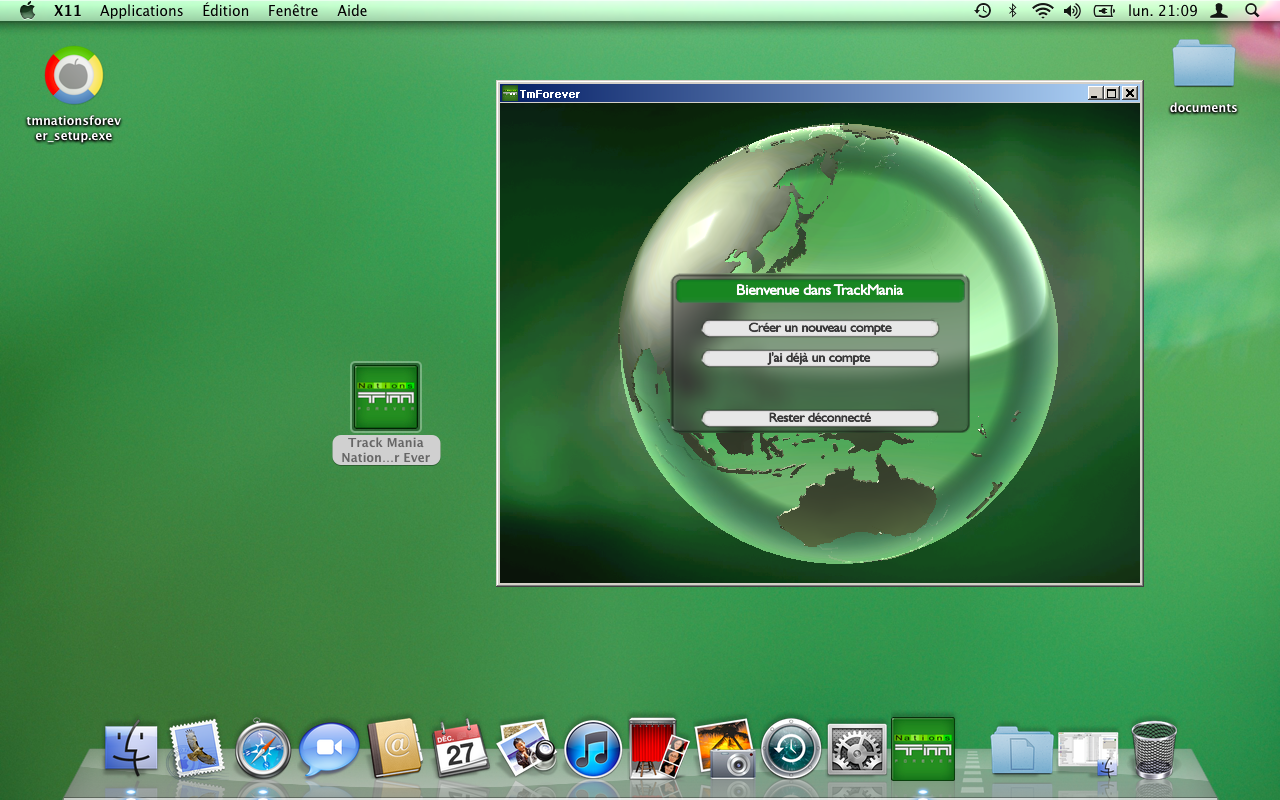Viewport: 1280px width, 800px height.
Task: Open Photo Booth in the dock
Action: pos(659,748)
